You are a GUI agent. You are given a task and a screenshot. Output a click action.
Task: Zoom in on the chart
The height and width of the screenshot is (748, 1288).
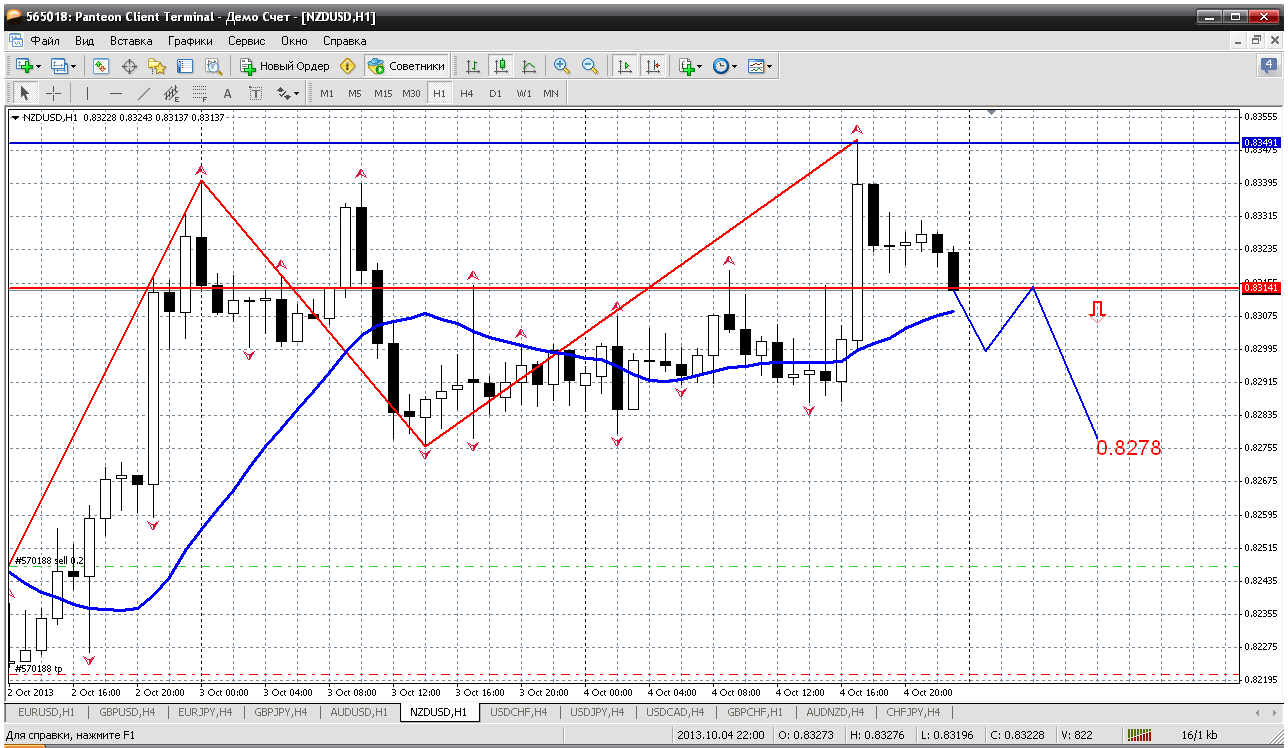[x=562, y=66]
